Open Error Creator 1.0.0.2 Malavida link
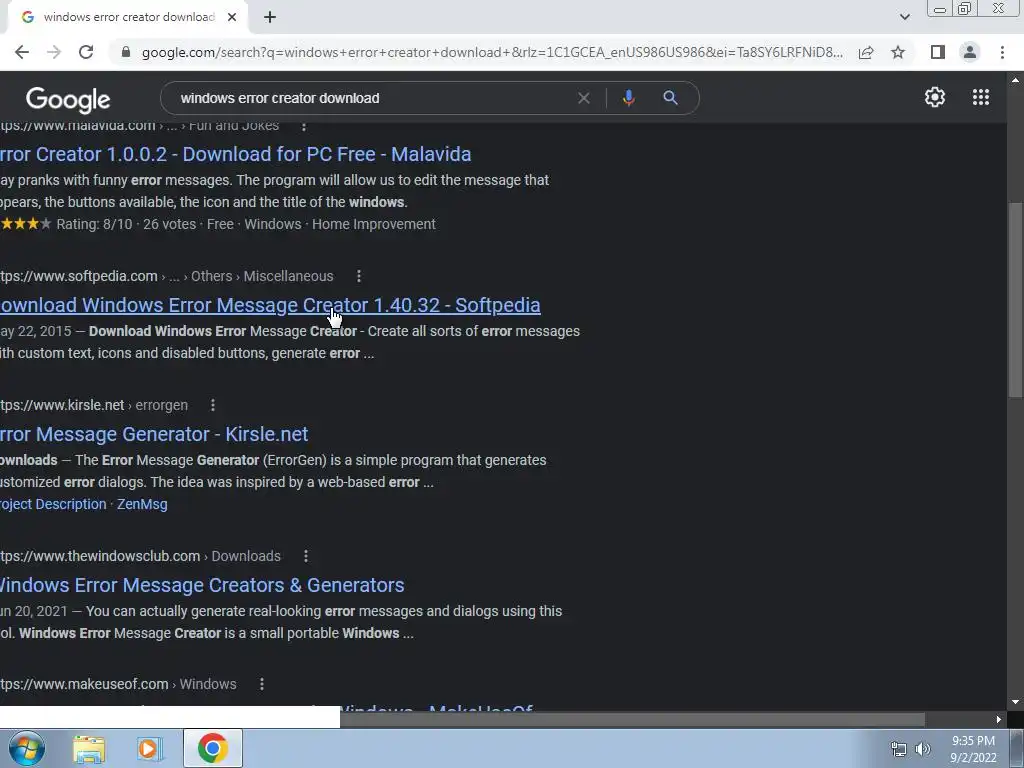 (235, 154)
